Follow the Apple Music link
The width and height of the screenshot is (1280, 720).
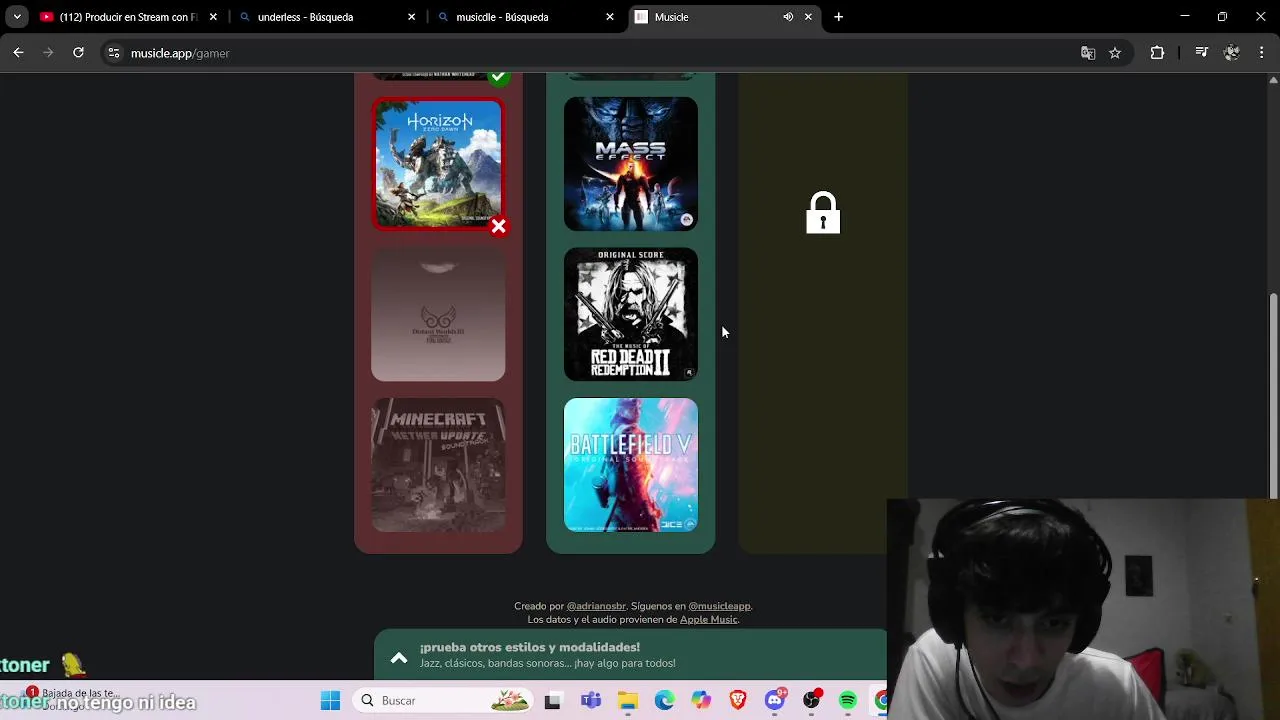(x=708, y=619)
